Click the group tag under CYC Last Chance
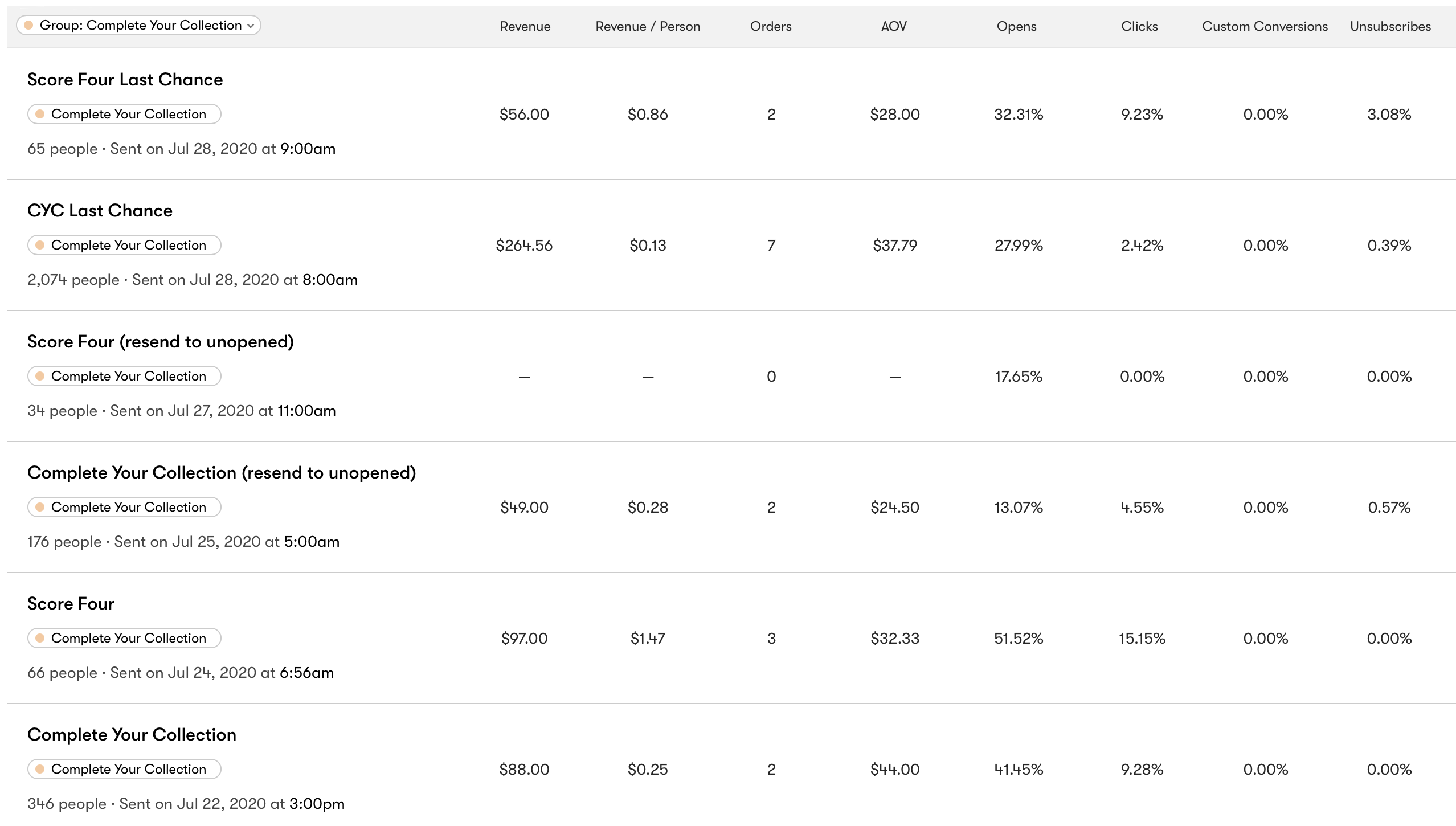The height and width of the screenshot is (826, 1456). 124,245
